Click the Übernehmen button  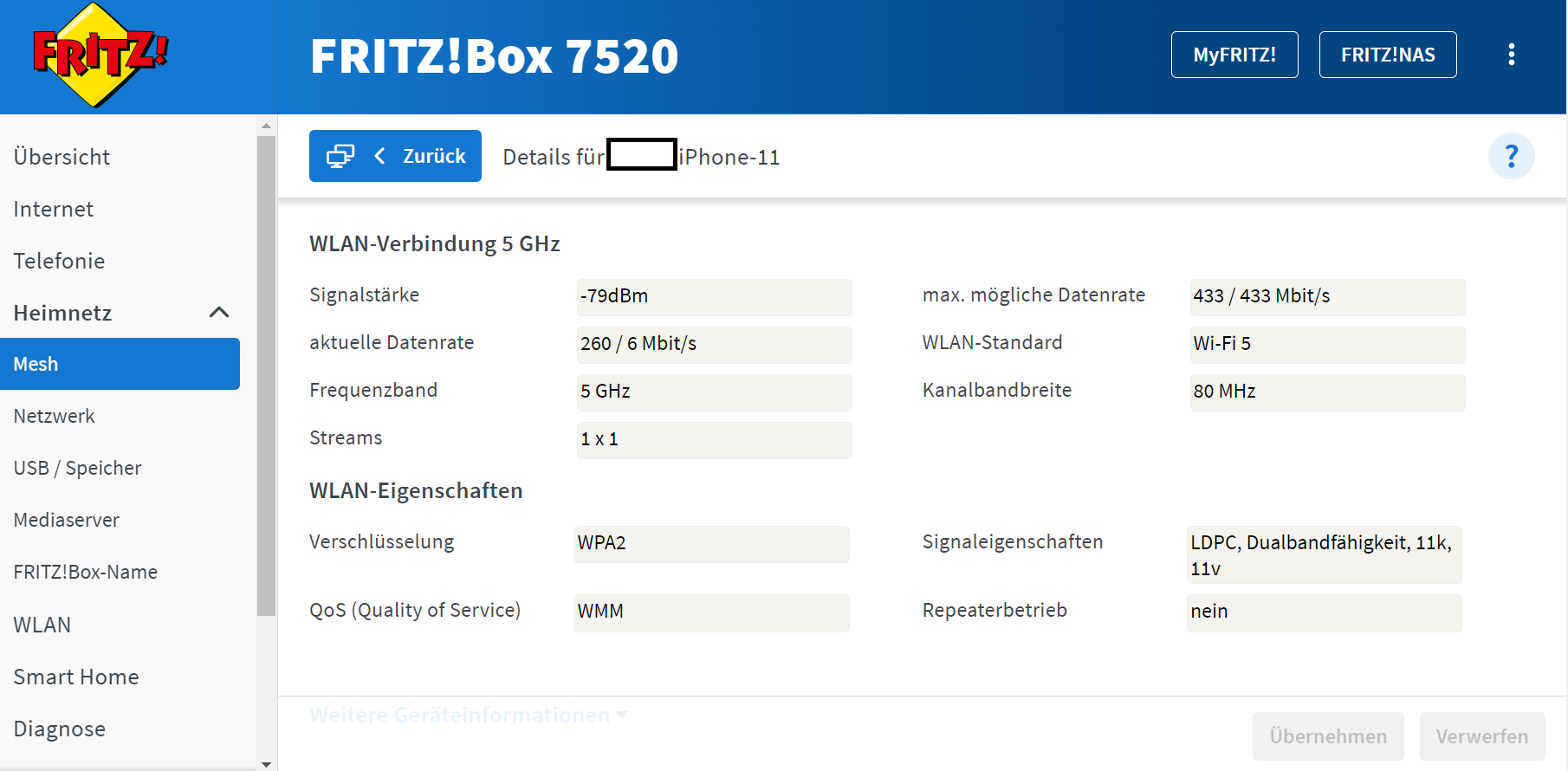tap(1328, 736)
